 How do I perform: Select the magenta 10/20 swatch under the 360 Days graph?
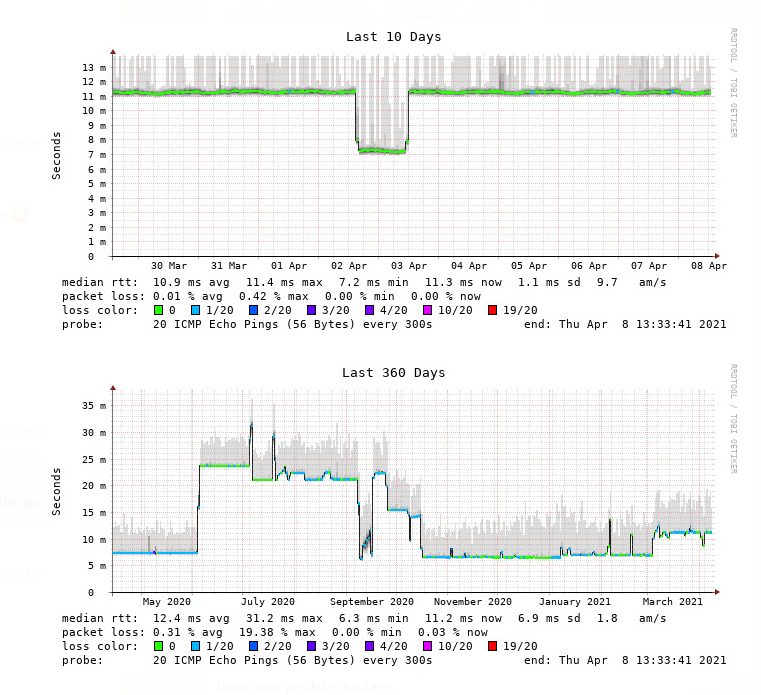[x=428, y=647]
